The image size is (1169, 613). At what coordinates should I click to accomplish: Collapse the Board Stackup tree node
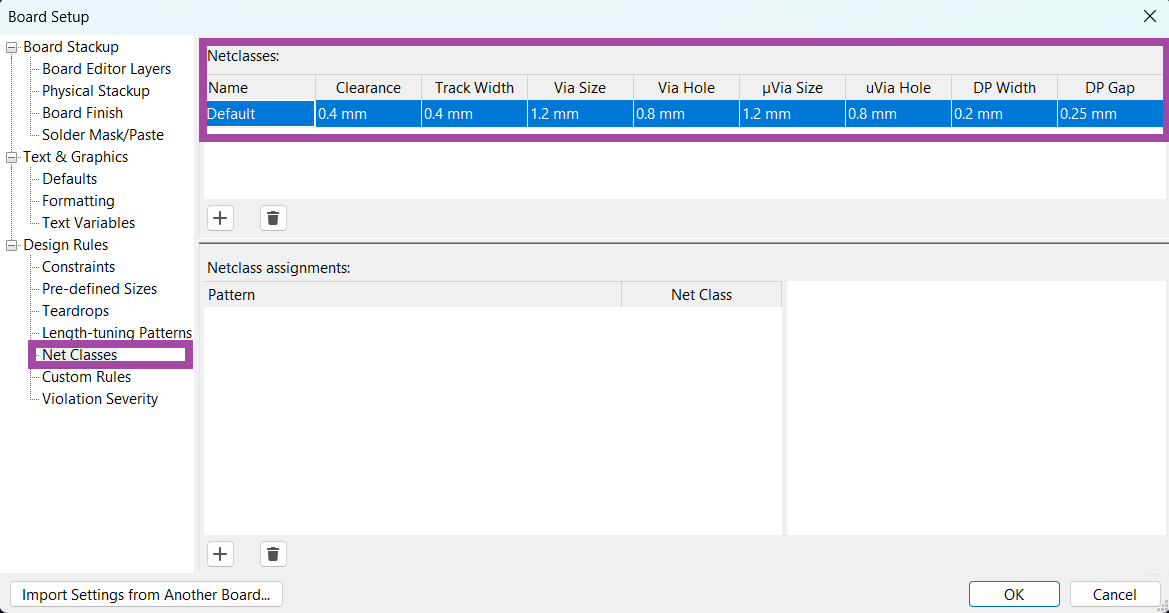pos(12,47)
